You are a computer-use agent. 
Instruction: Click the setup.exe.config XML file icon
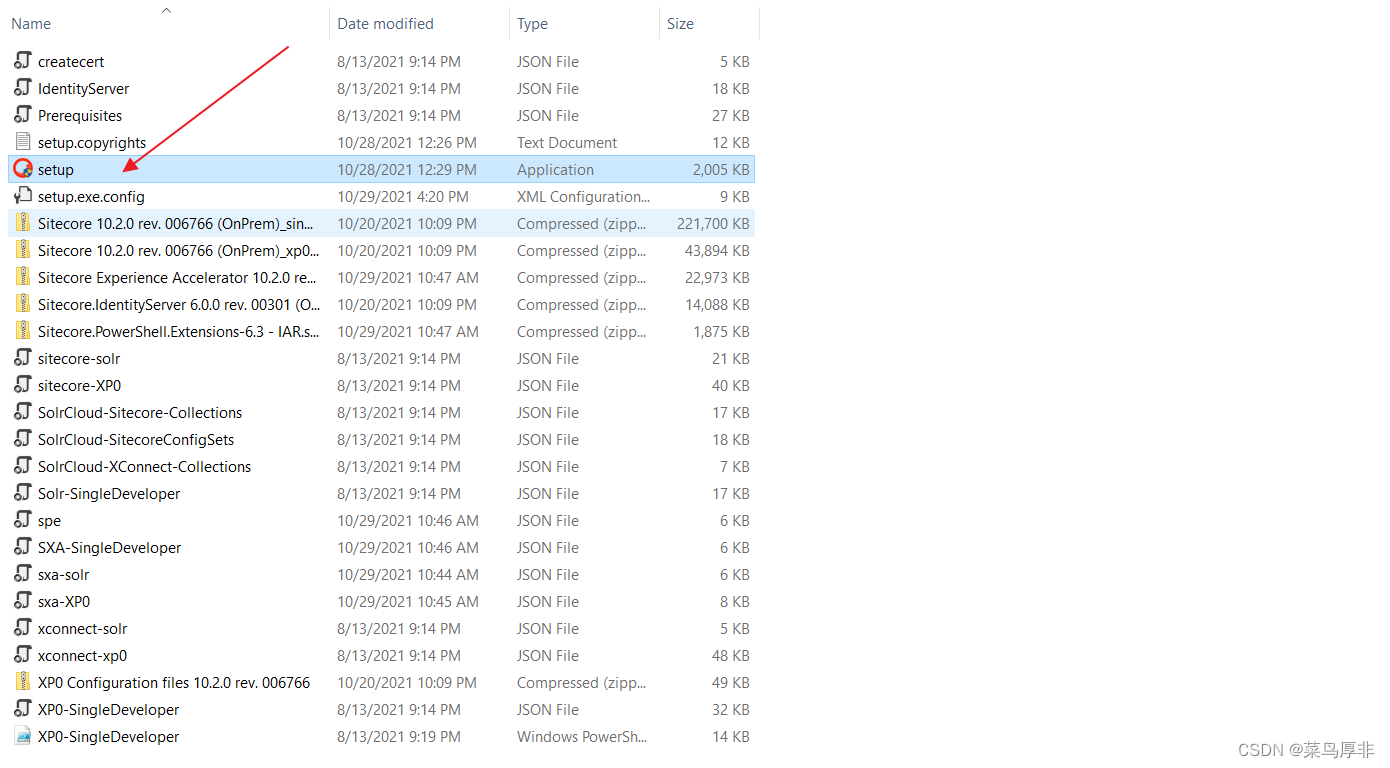click(23, 196)
